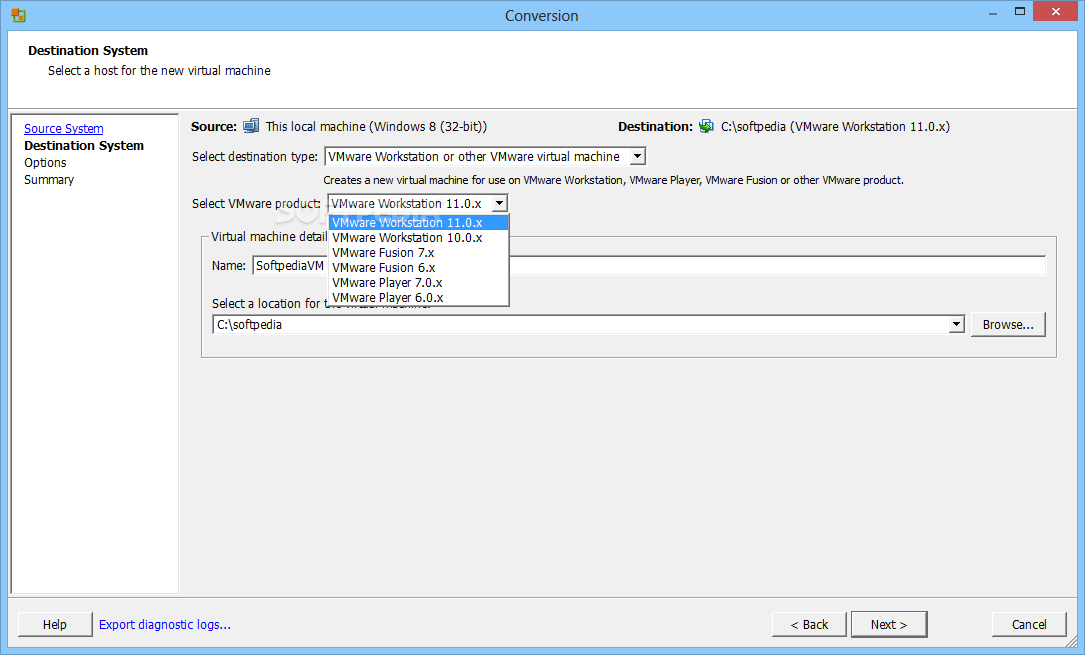
Task: Pick VMware Player 6.0.x option
Action: click(419, 297)
